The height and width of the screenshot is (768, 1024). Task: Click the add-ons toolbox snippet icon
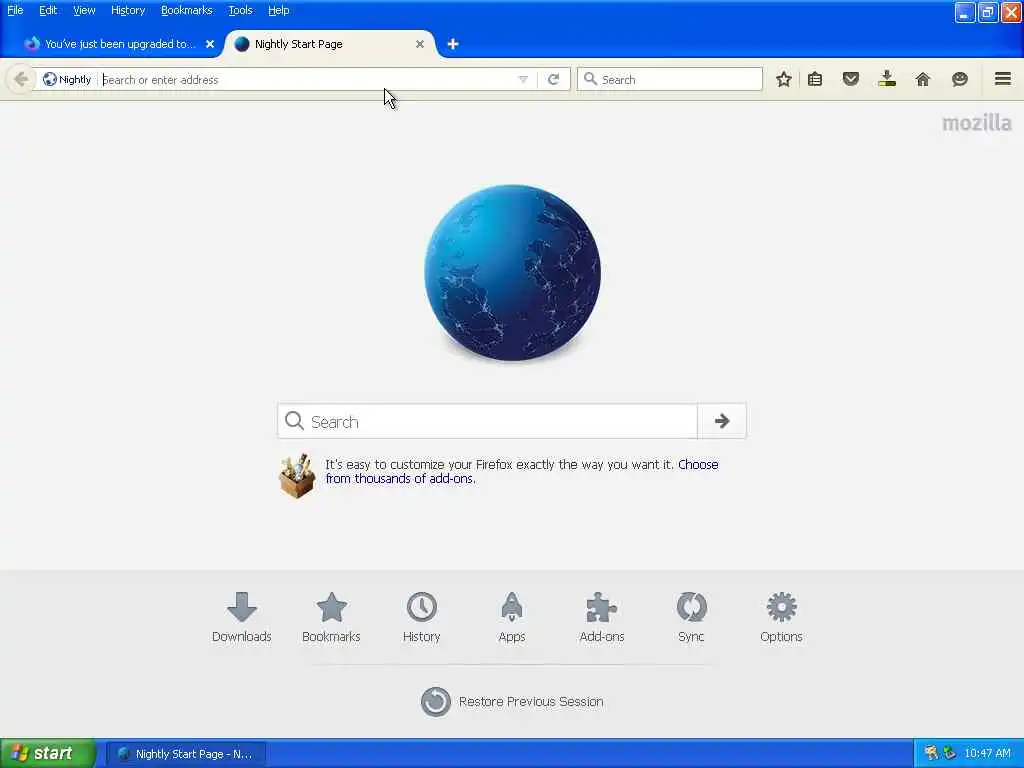point(297,475)
